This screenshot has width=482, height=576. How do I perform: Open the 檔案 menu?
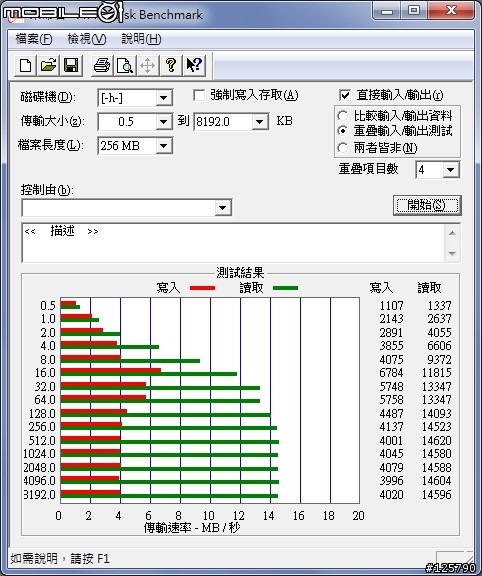click(x=34, y=39)
